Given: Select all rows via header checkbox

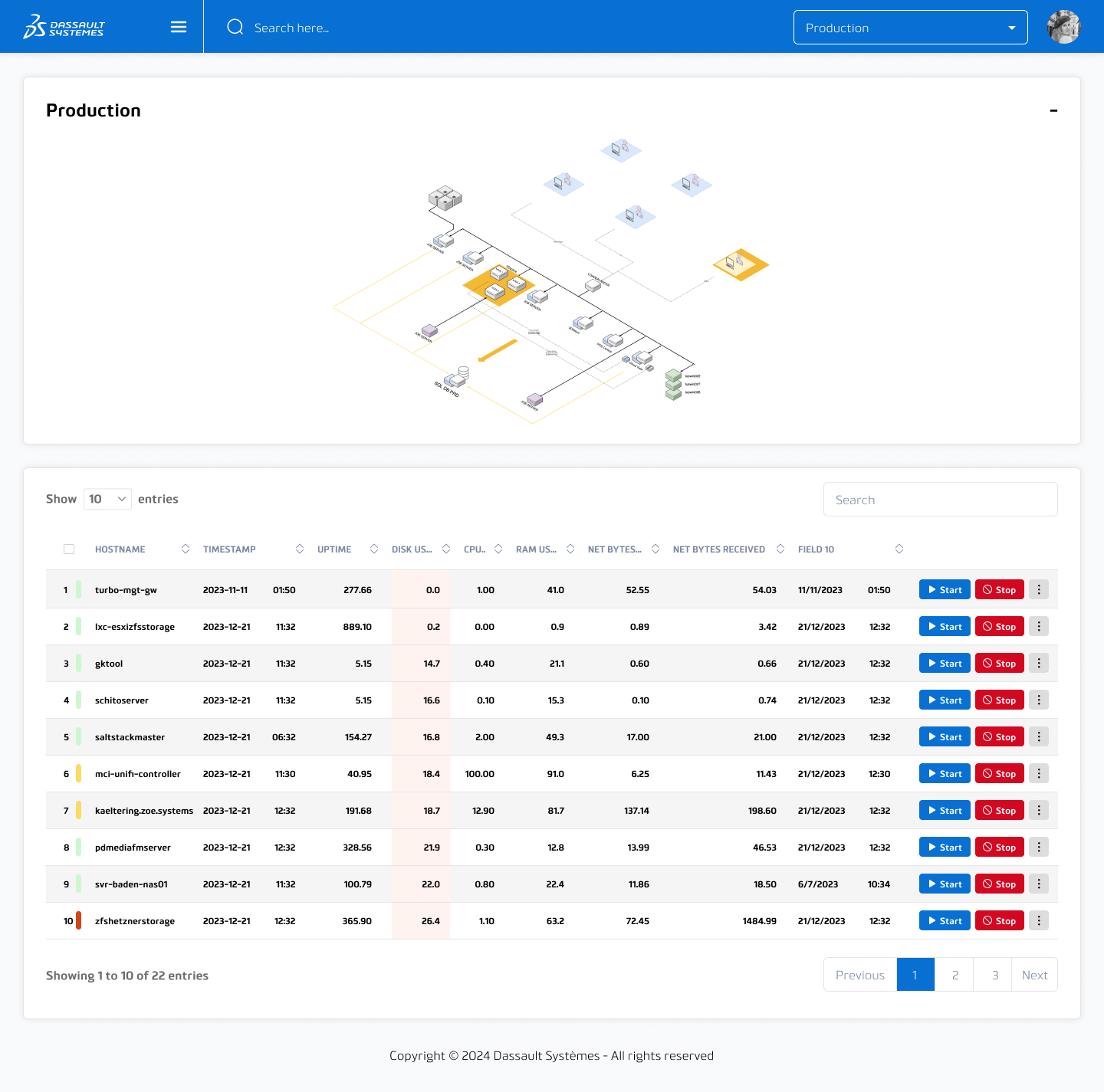Looking at the screenshot, I should pyautogui.click(x=69, y=549).
